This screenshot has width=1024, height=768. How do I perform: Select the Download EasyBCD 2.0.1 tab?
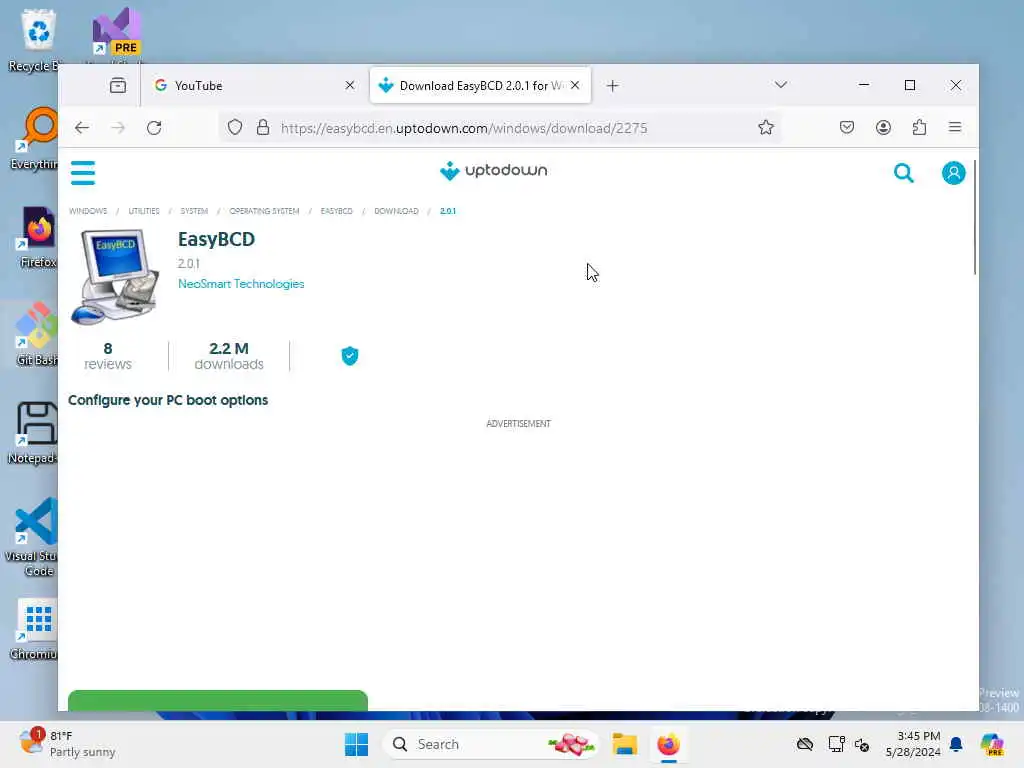coord(480,86)
